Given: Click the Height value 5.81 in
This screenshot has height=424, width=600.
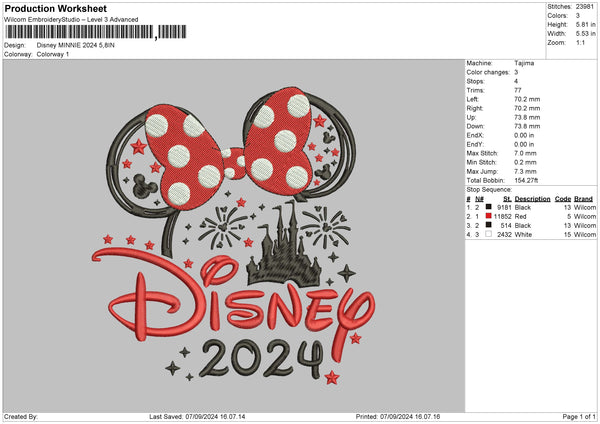Looking at the screenshot, I should click(585, 24).
